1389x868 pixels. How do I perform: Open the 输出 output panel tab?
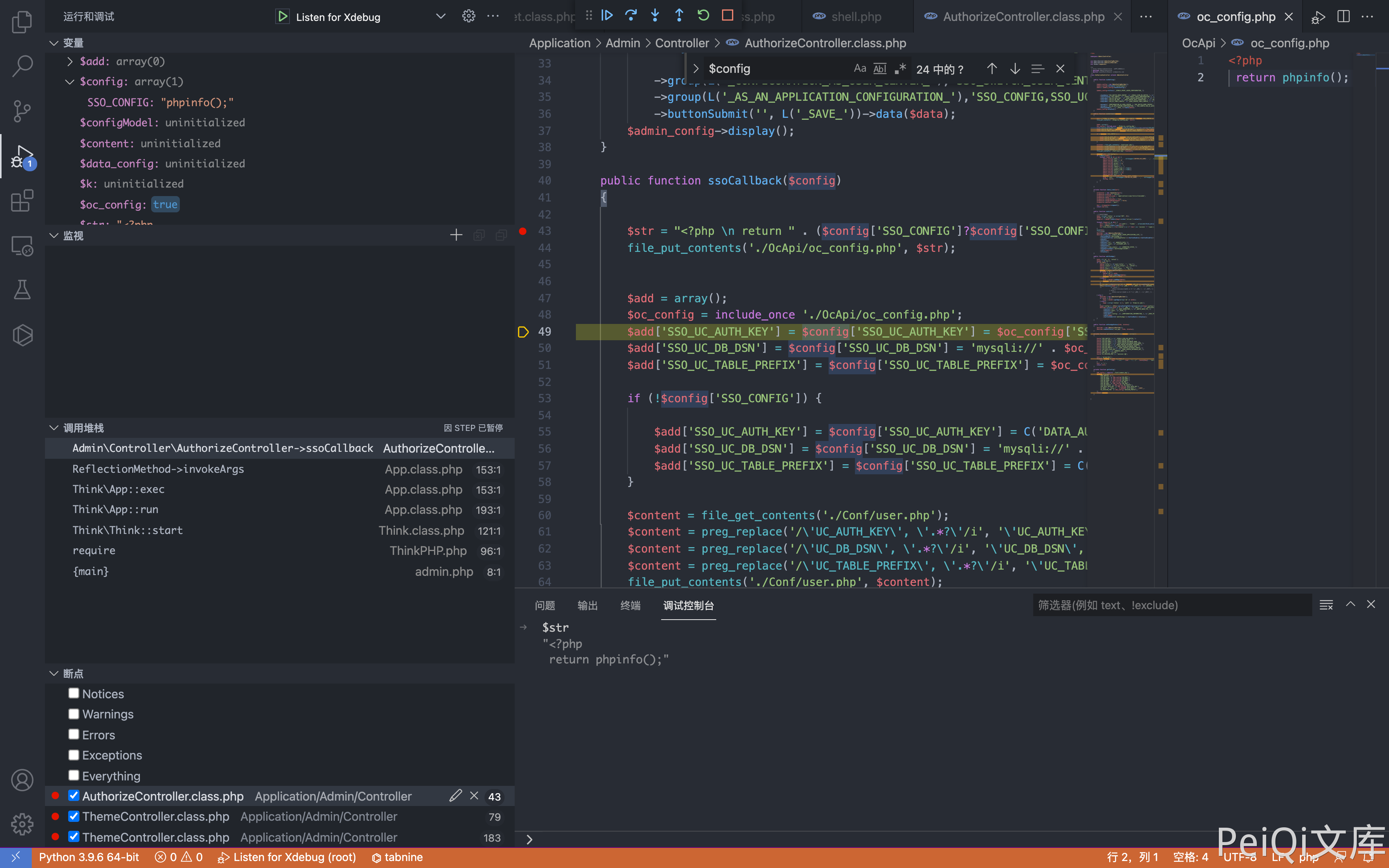(x=587, y=605)
